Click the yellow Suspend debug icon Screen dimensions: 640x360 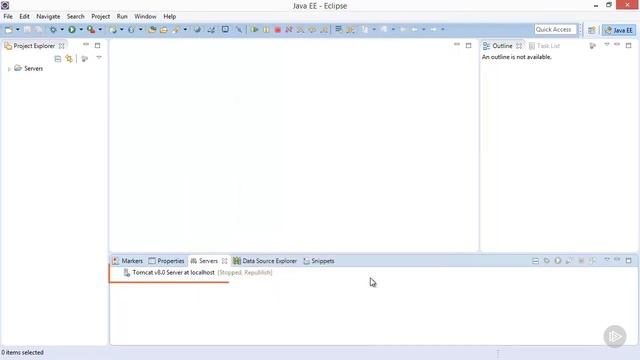(x=266, y=30)
